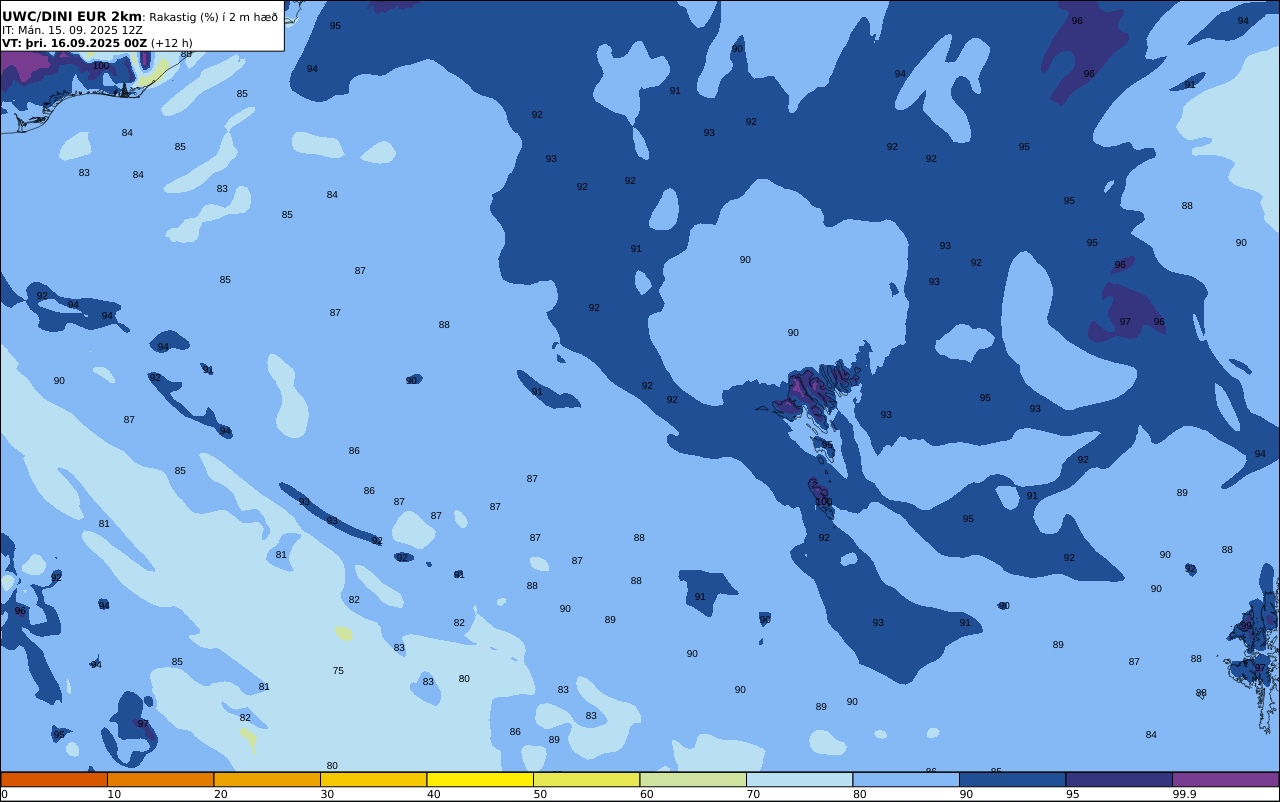The width and height of the screenshot is (1280, 802).
Task: Pick the 95–99.9 indigo legend swatch
Action: tap(1119, 779)
